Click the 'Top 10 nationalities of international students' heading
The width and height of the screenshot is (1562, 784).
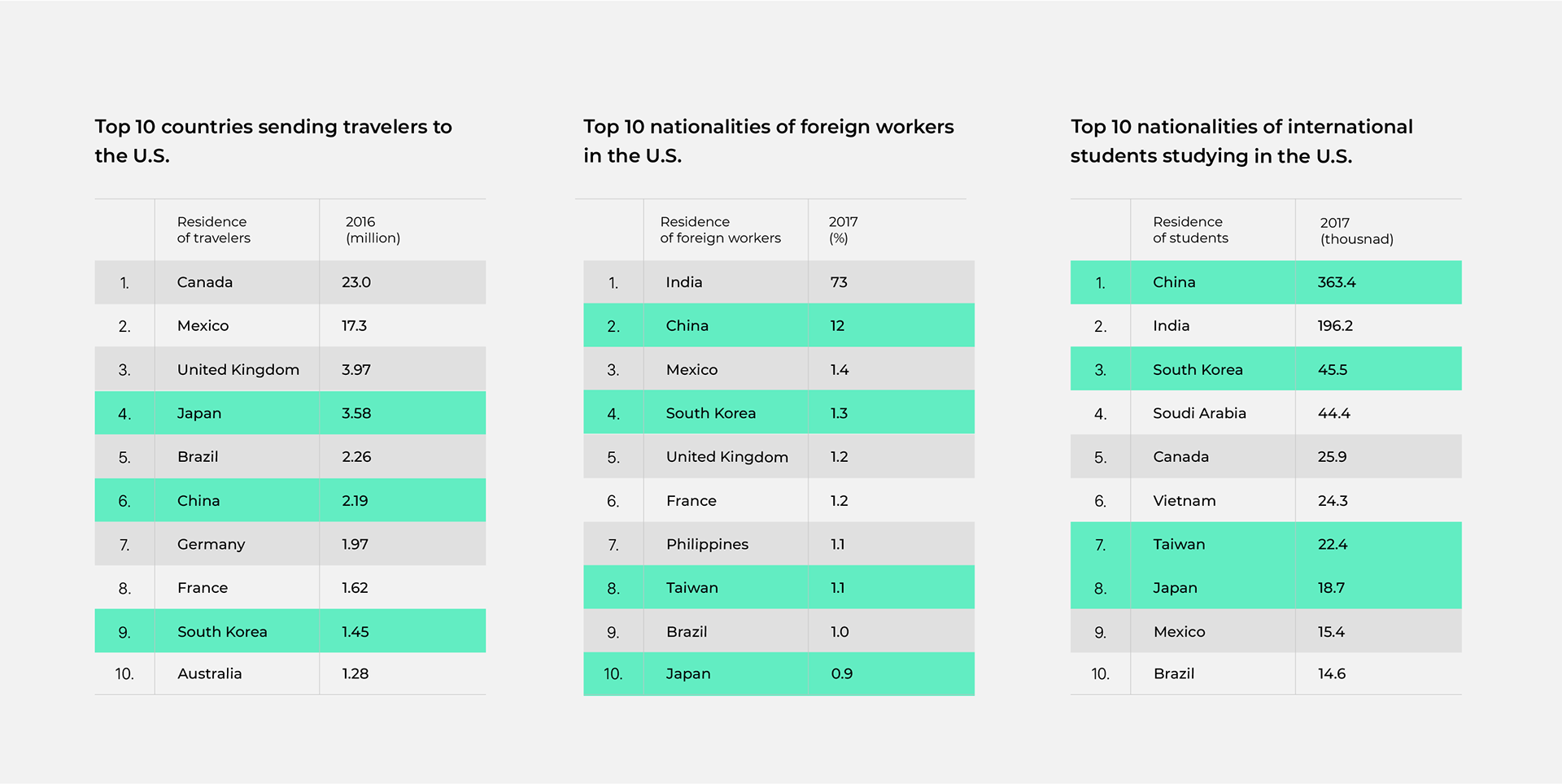click(1241, 141)
